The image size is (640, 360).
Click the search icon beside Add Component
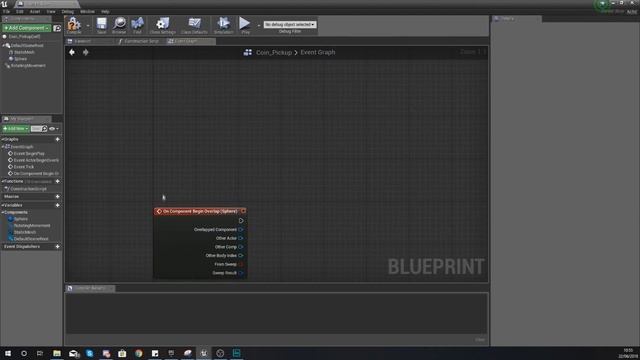[x=57, y=28]
